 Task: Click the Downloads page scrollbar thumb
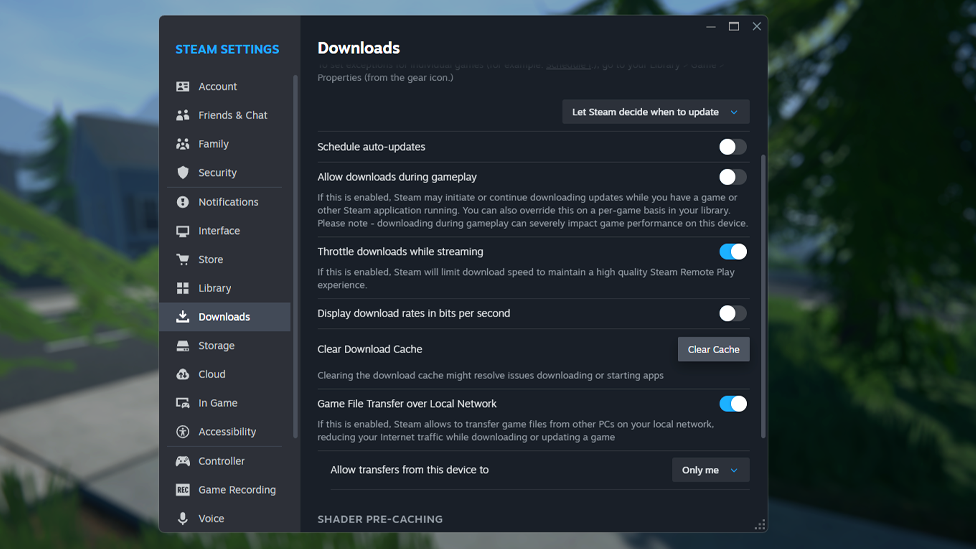point(763,296)
